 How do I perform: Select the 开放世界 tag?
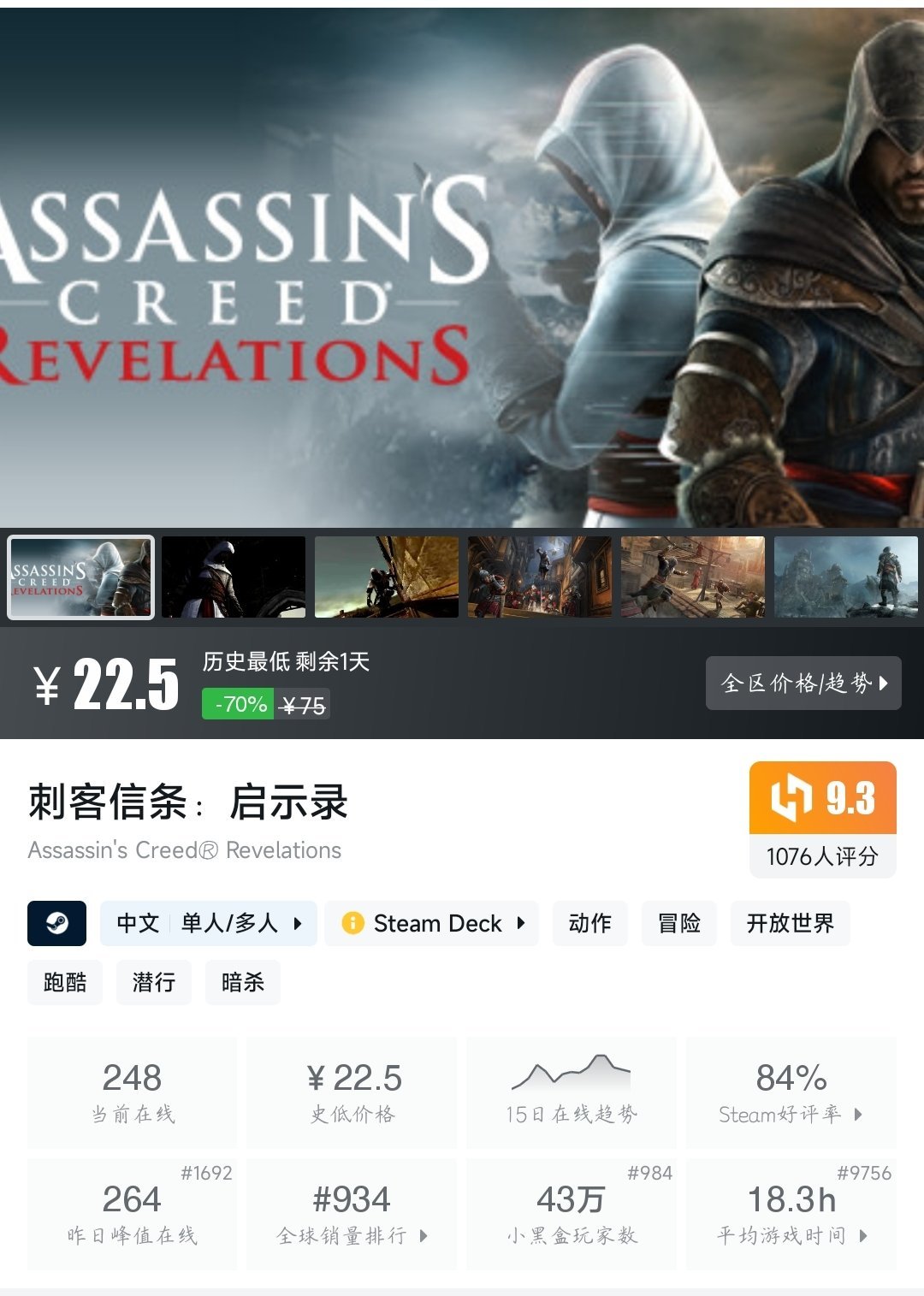tap(791, 923)
